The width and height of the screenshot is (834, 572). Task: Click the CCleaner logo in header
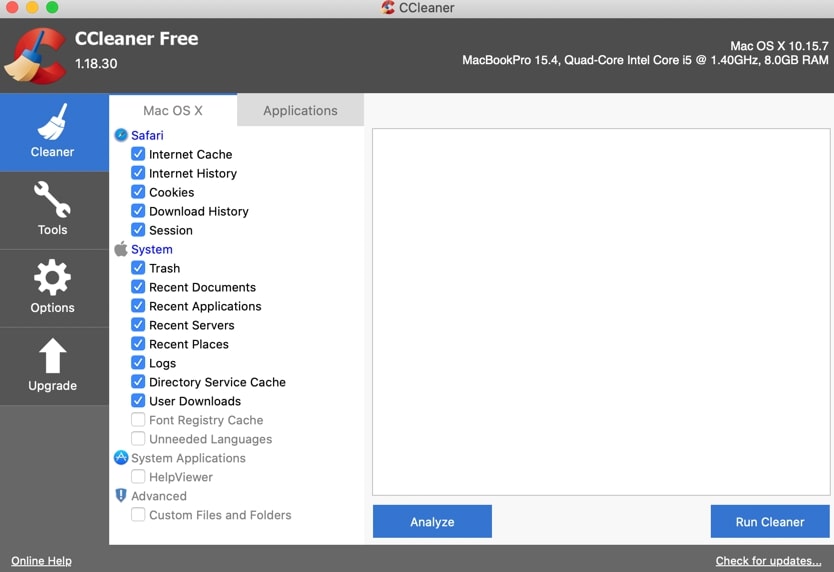coord(35,56)
